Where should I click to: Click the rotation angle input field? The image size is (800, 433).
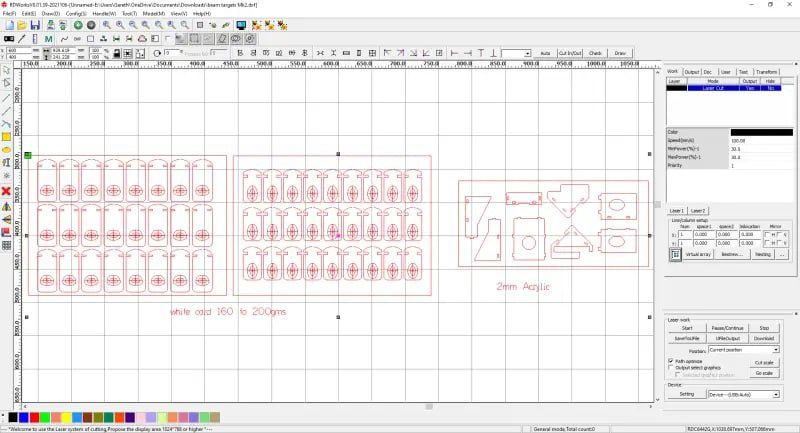pos(172,53)
